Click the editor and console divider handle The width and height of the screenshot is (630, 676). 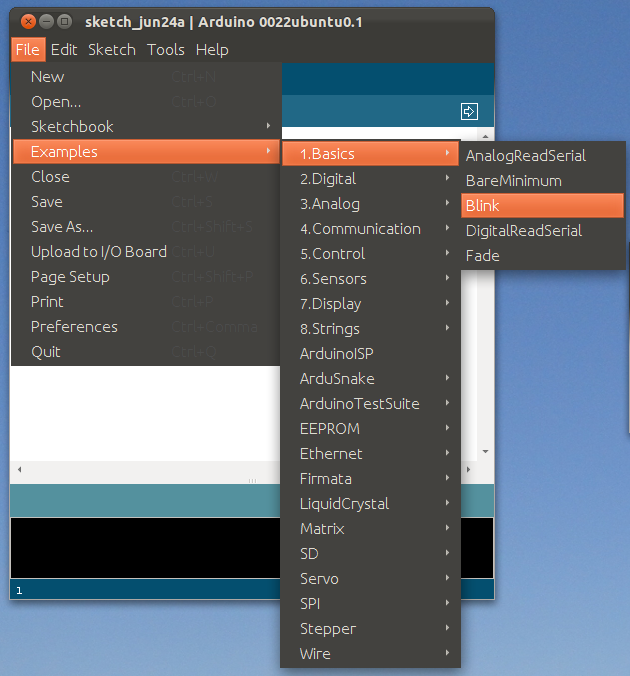coord(252,480)
